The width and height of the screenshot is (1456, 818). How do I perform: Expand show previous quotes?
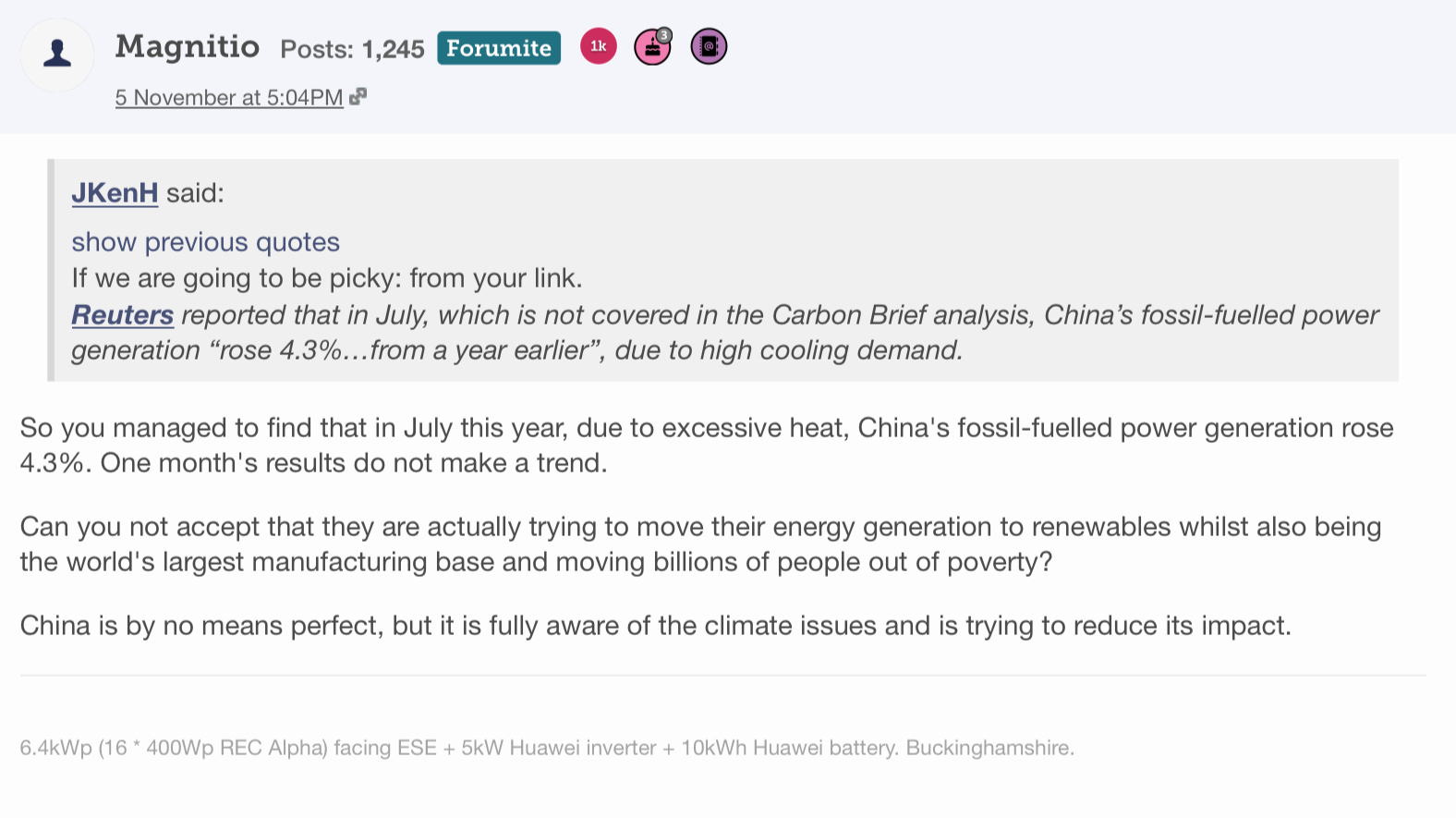pos(205,241)
